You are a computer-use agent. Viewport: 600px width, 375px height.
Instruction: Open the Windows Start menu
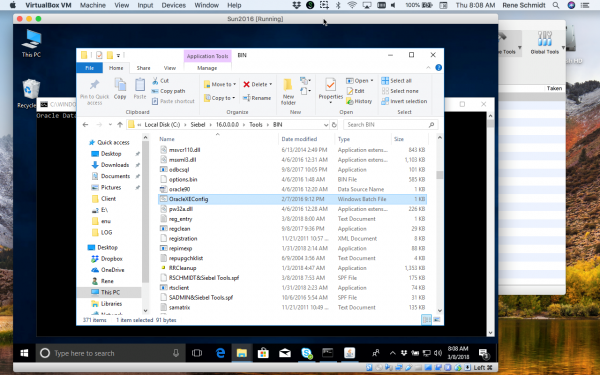[x=24, y=353]
